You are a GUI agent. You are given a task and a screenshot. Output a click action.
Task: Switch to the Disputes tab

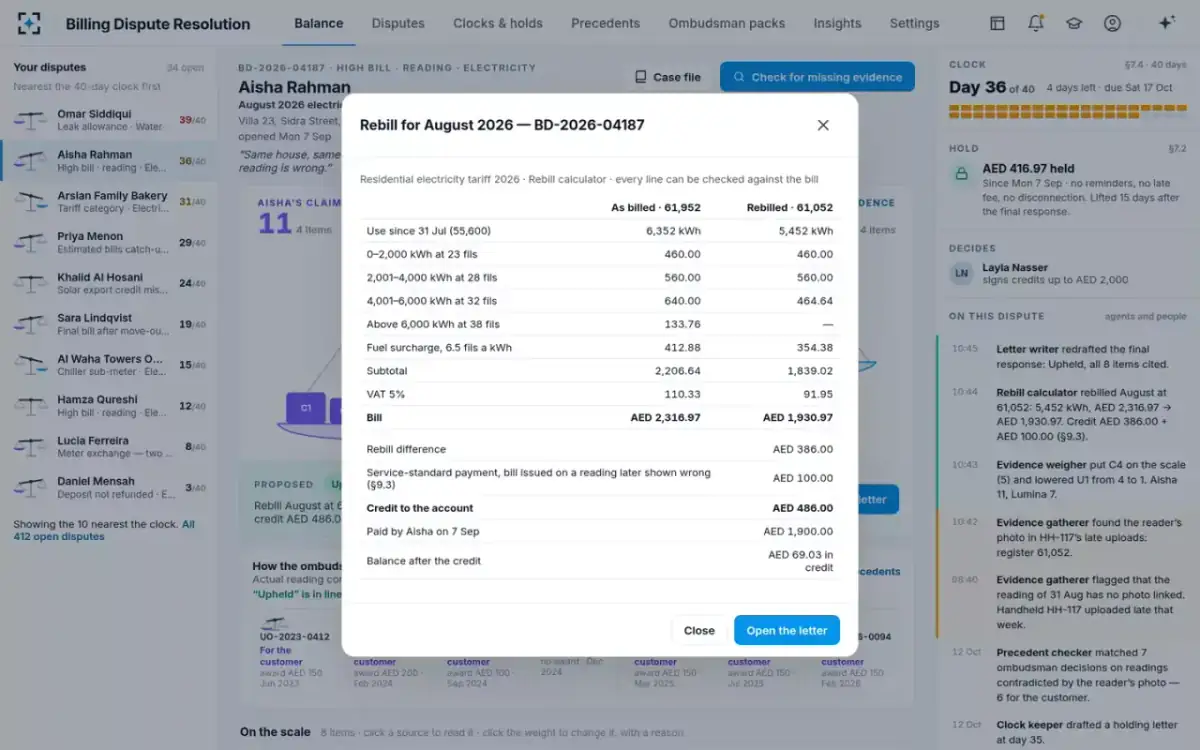pyautogui.click(x=398, y=23)
